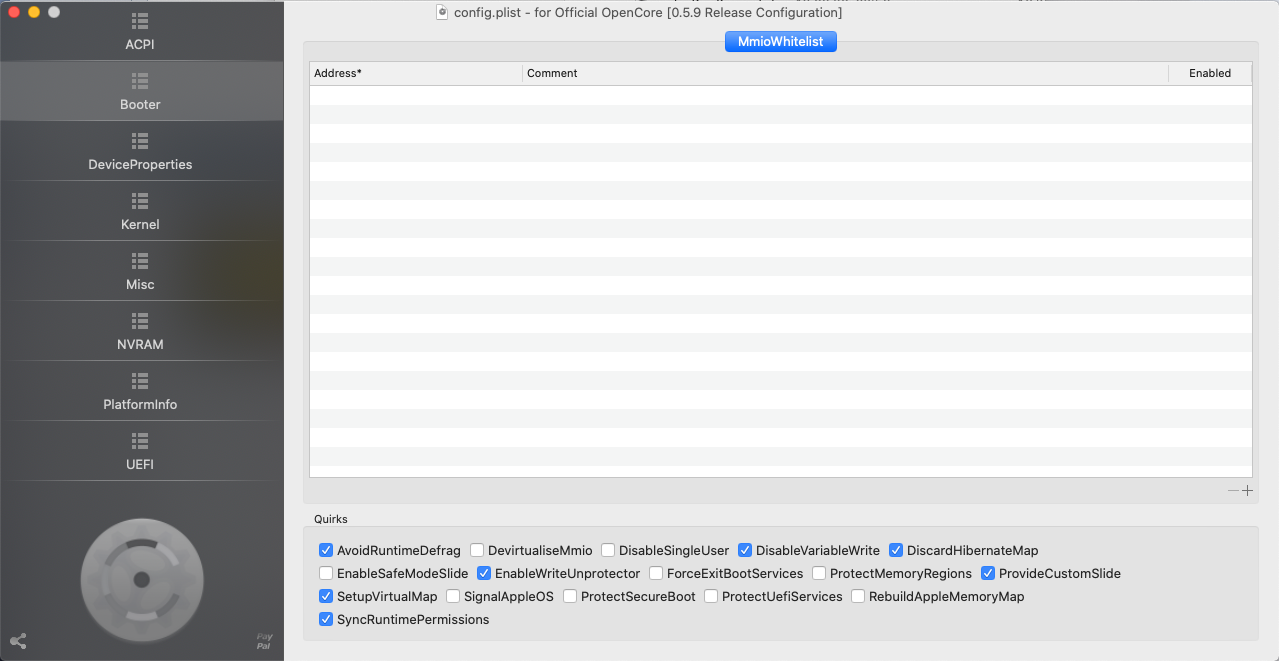
Task: Uncheck SyncRuntimePermissions quirk
Action: (326, 619)
